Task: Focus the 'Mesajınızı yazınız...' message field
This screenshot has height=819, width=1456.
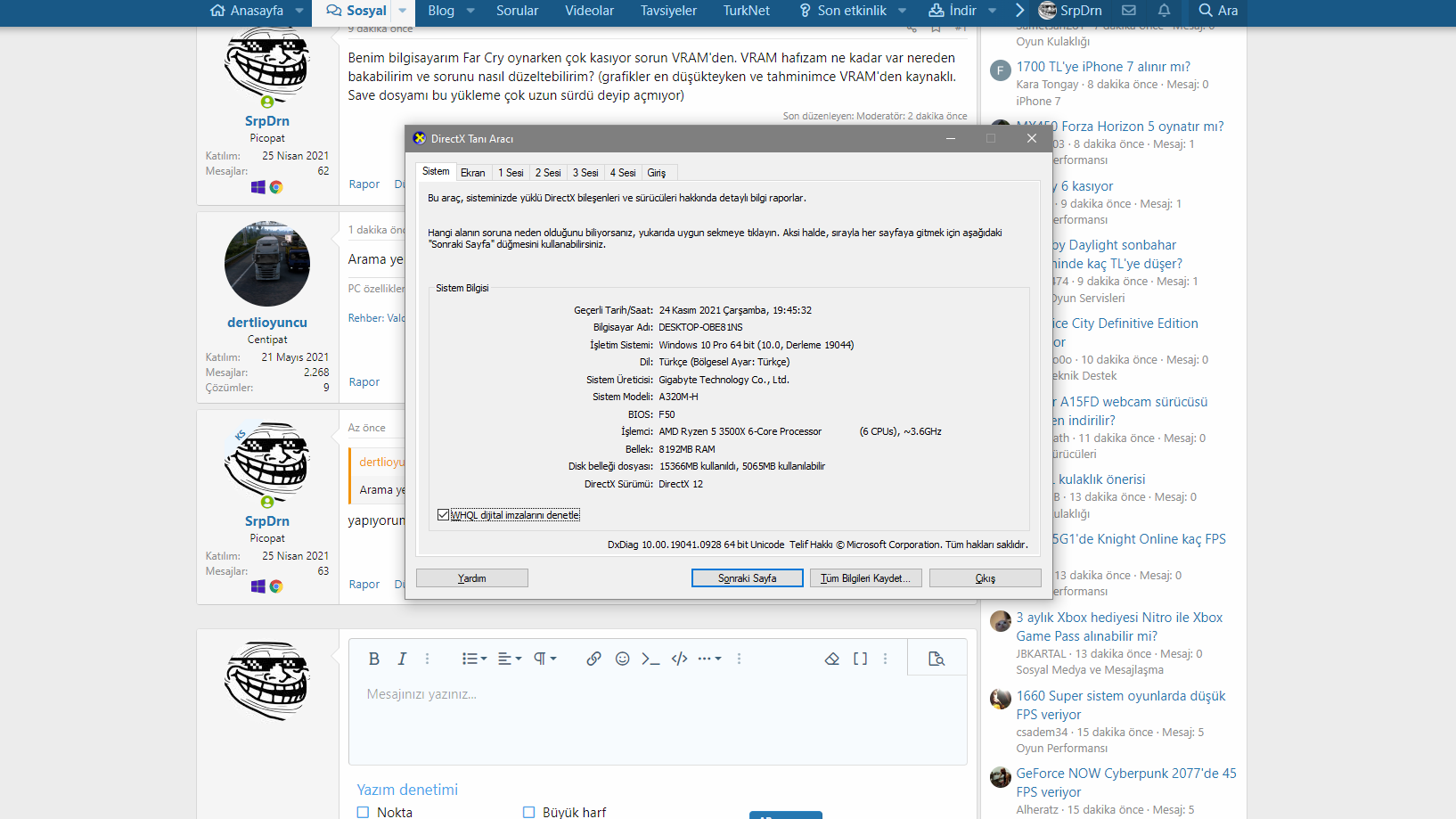Action: (x=658, y=720)
